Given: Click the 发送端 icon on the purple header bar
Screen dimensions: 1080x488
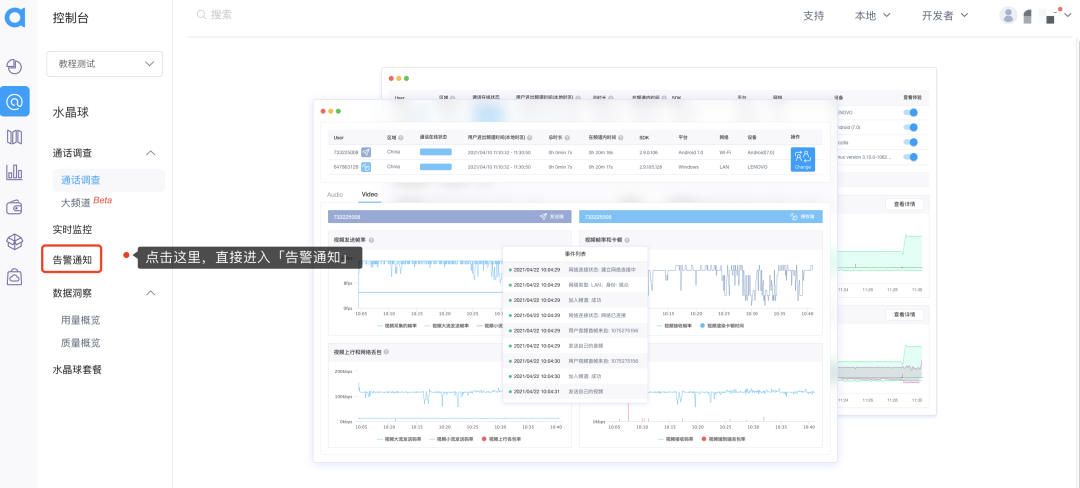Looking at the screenshot, I should tap(543, 217).
